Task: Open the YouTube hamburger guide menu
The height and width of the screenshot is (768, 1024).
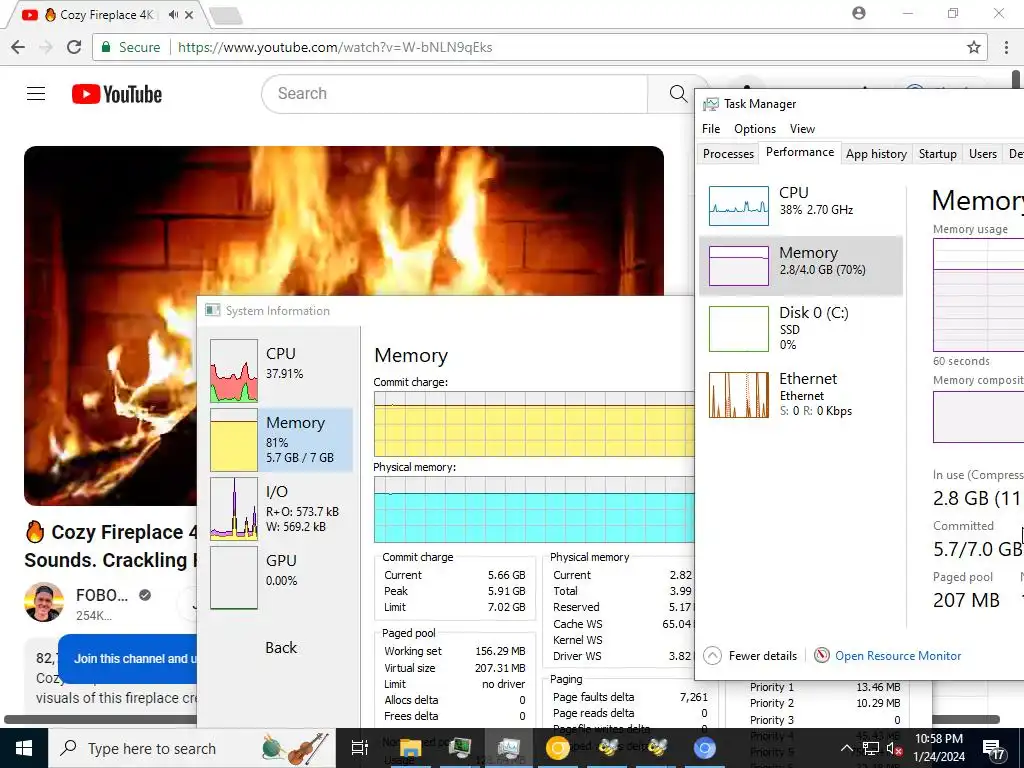Action: [x=36, y=94]
